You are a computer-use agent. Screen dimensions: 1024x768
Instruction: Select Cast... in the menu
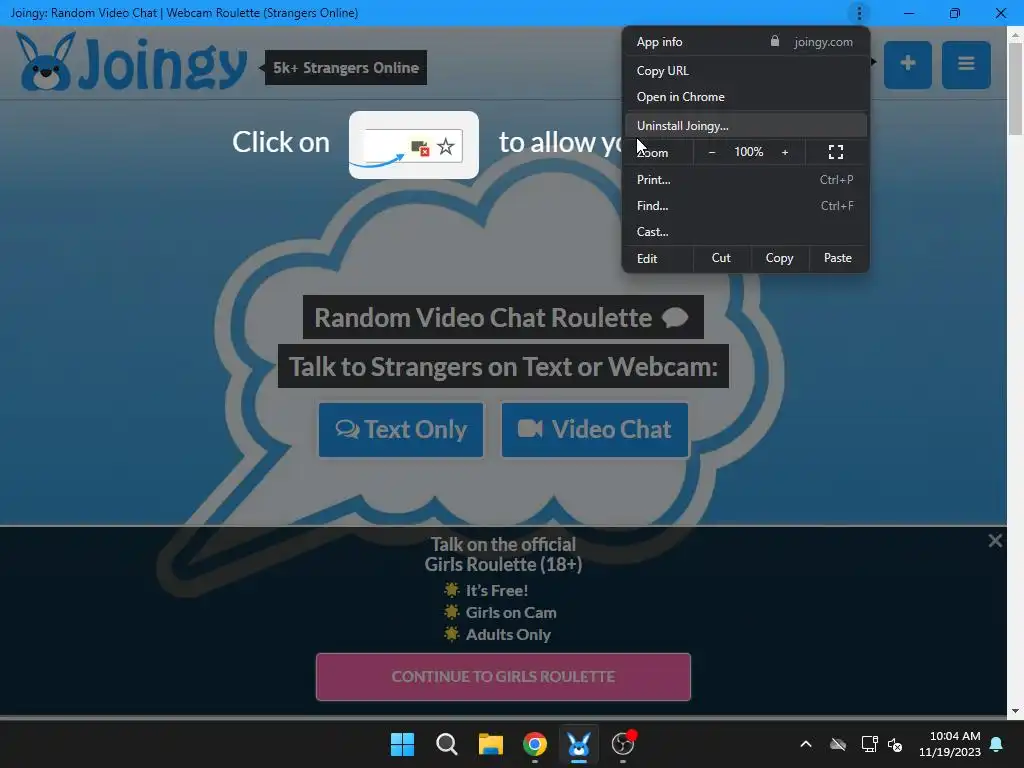click(746, 232)
